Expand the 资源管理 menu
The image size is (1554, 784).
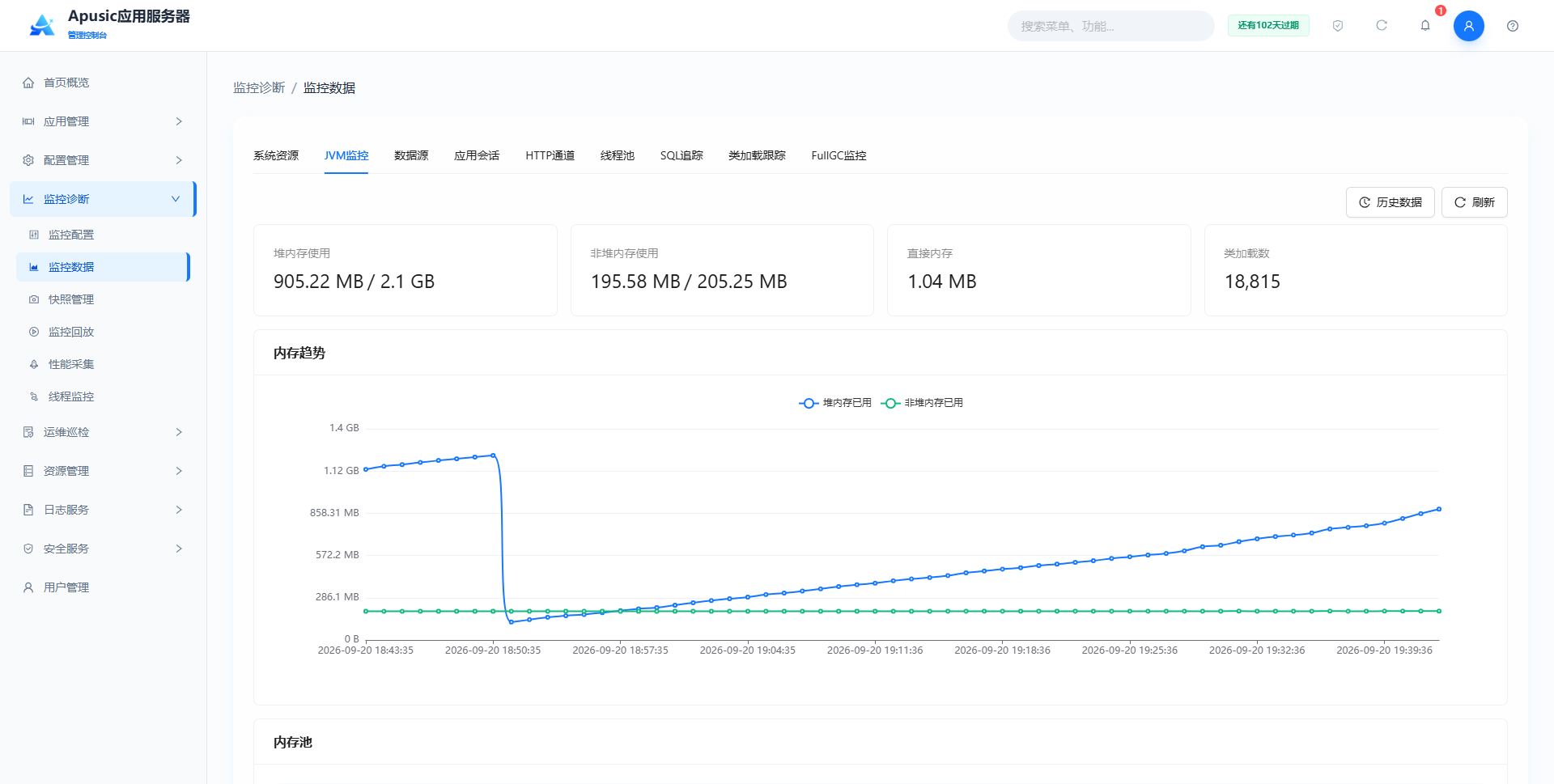(103, 471)
